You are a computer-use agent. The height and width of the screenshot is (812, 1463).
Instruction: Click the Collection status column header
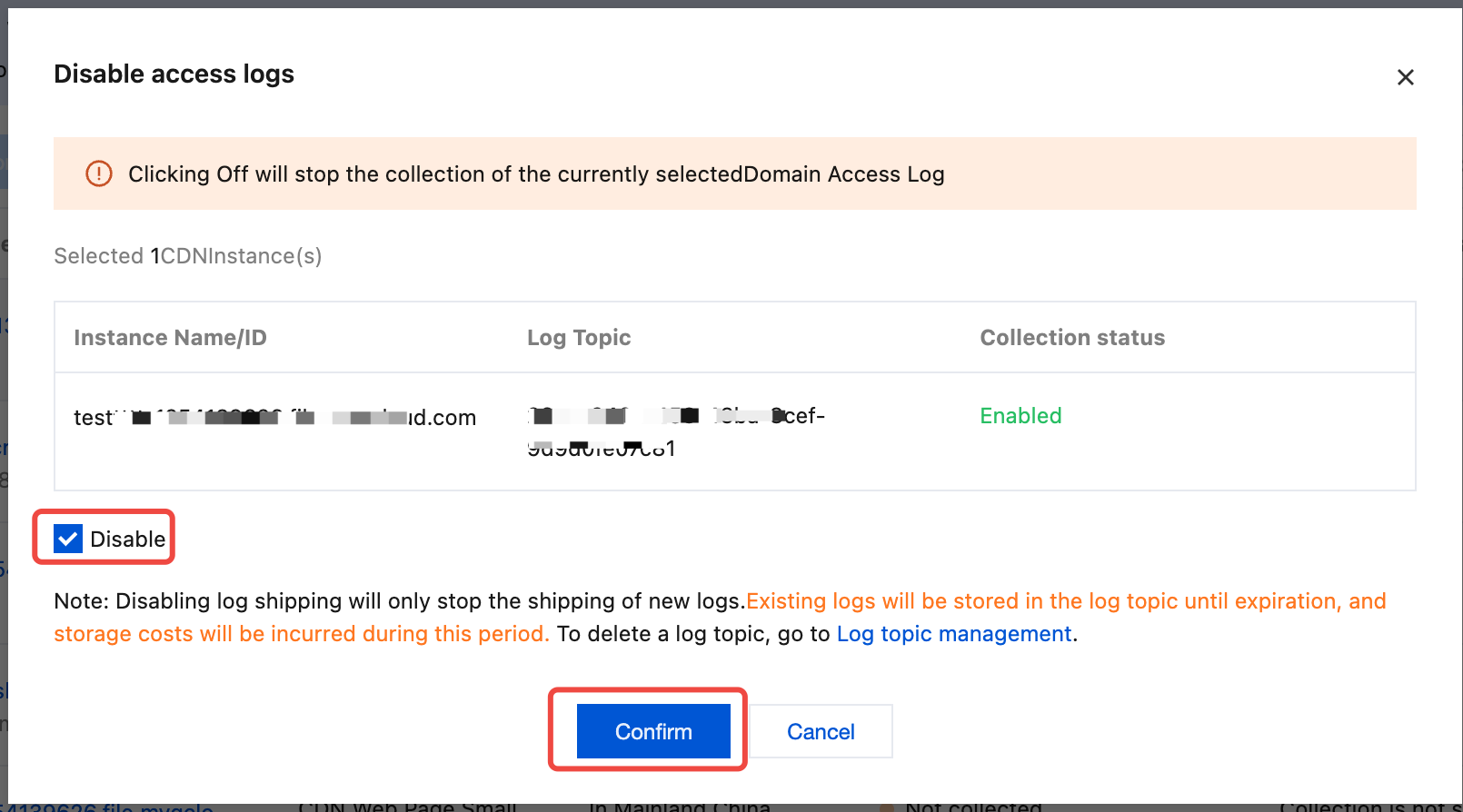1071,338
